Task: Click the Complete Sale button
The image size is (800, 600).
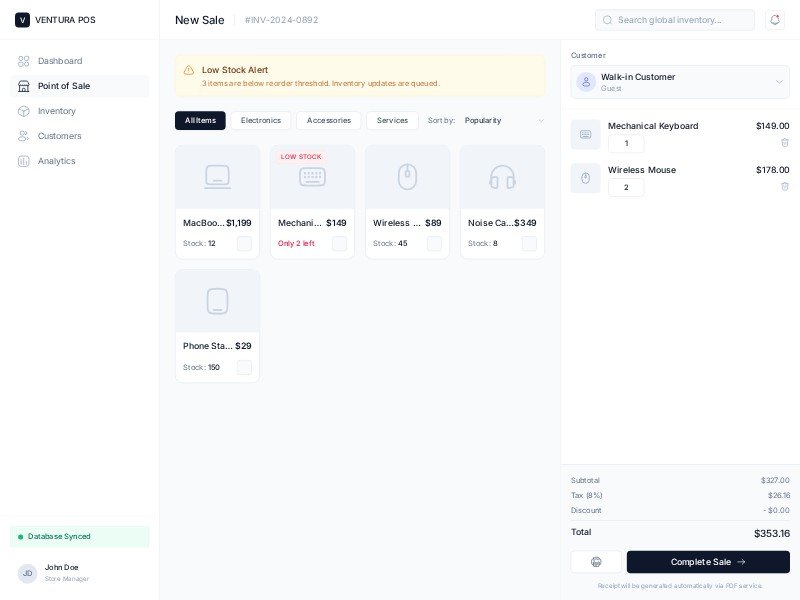Action: [708, 562]
